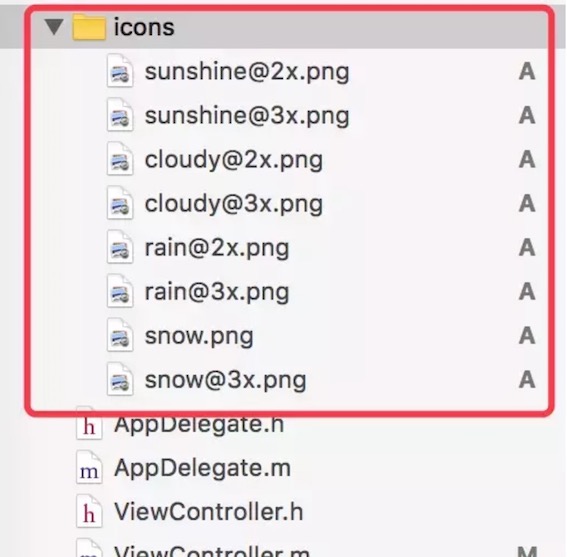Click the modified 'M' badge beside ViewController.m

[x=527, y=552]
